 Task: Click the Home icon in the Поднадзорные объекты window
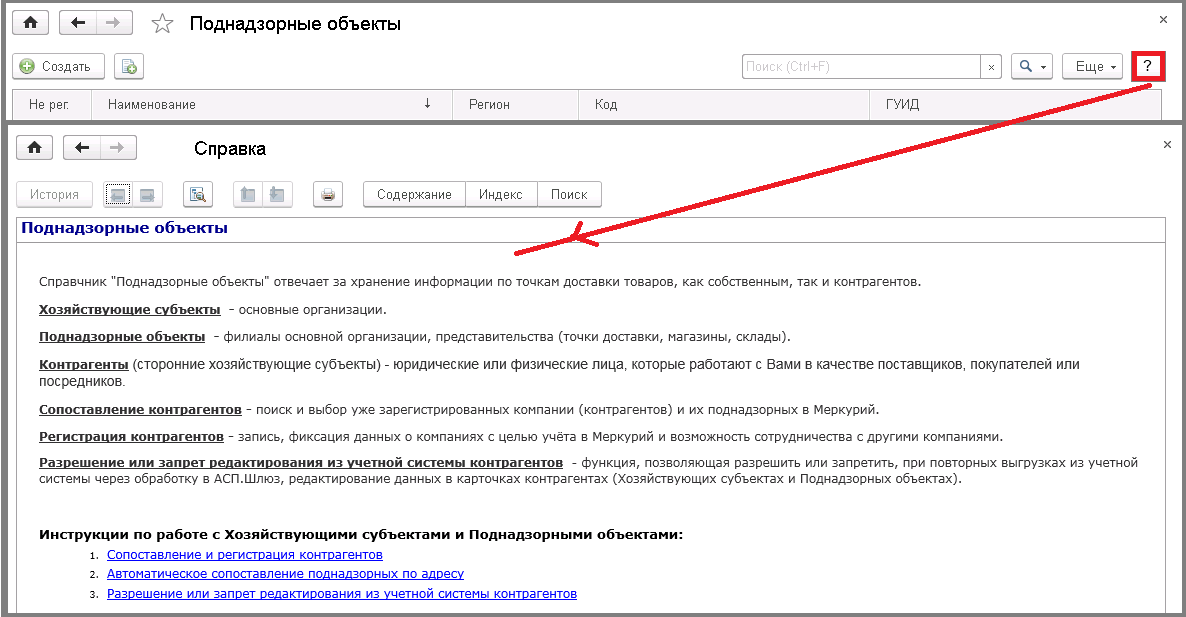point(30,23)
